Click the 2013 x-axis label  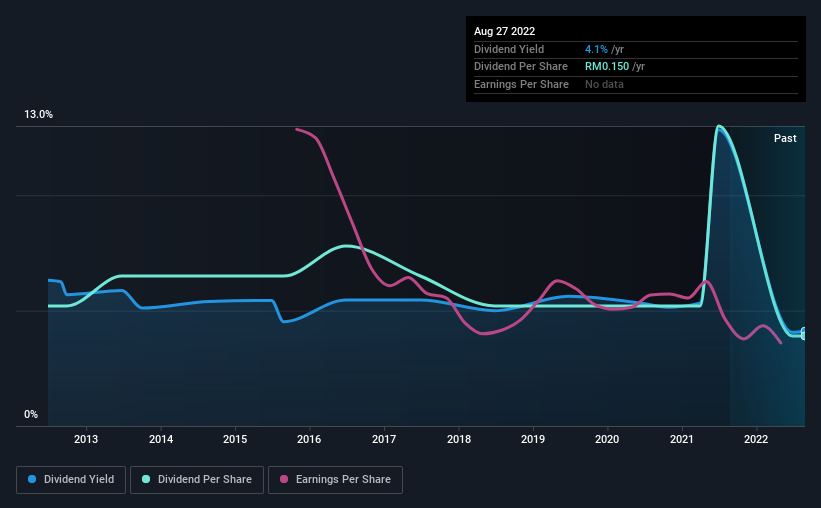pos(86,439)
